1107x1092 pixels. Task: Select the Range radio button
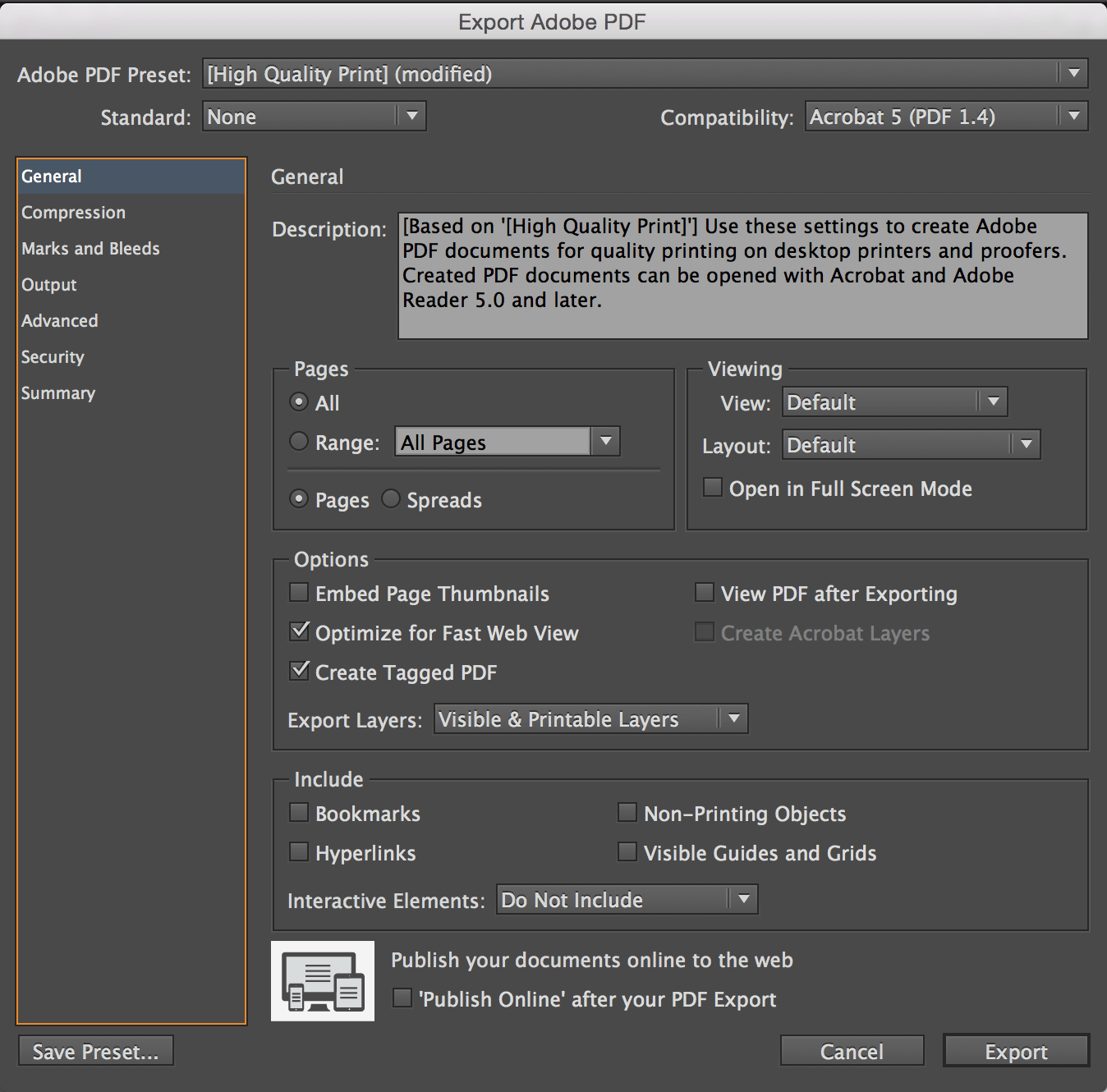(x=299, y=442)
